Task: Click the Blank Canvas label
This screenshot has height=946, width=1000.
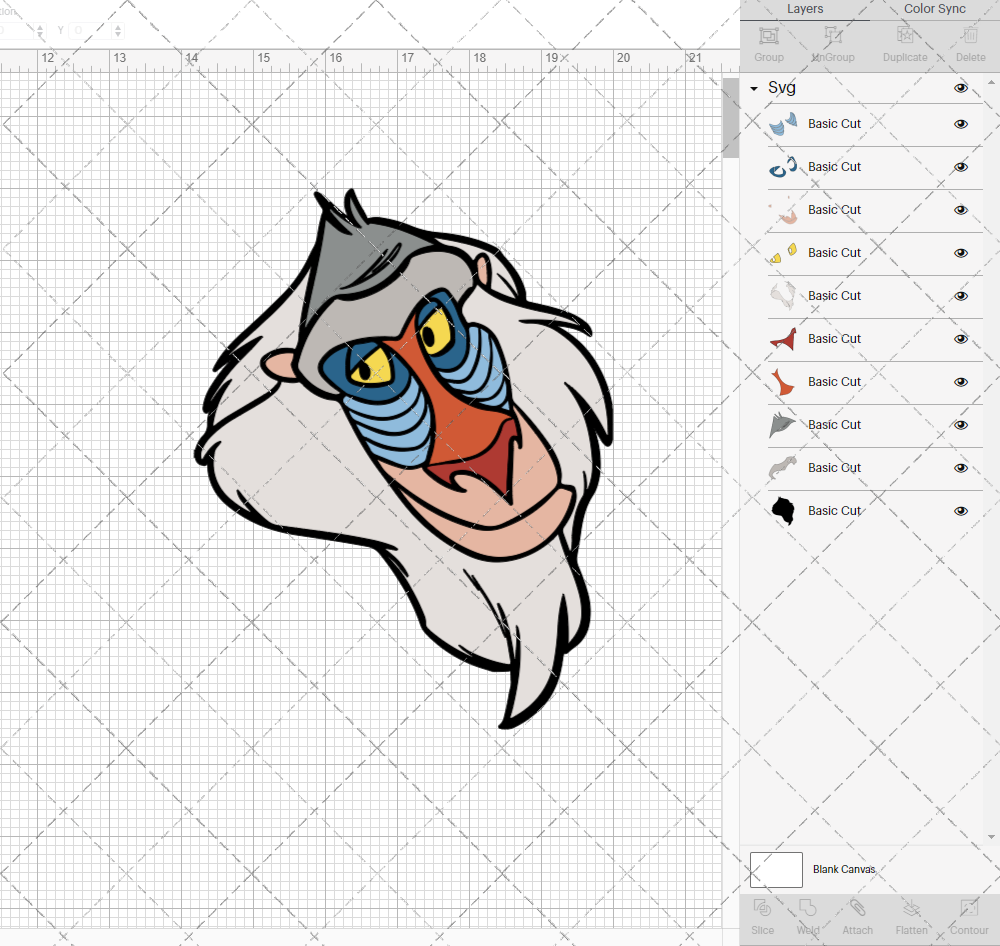Action: [x=844, y=869]
